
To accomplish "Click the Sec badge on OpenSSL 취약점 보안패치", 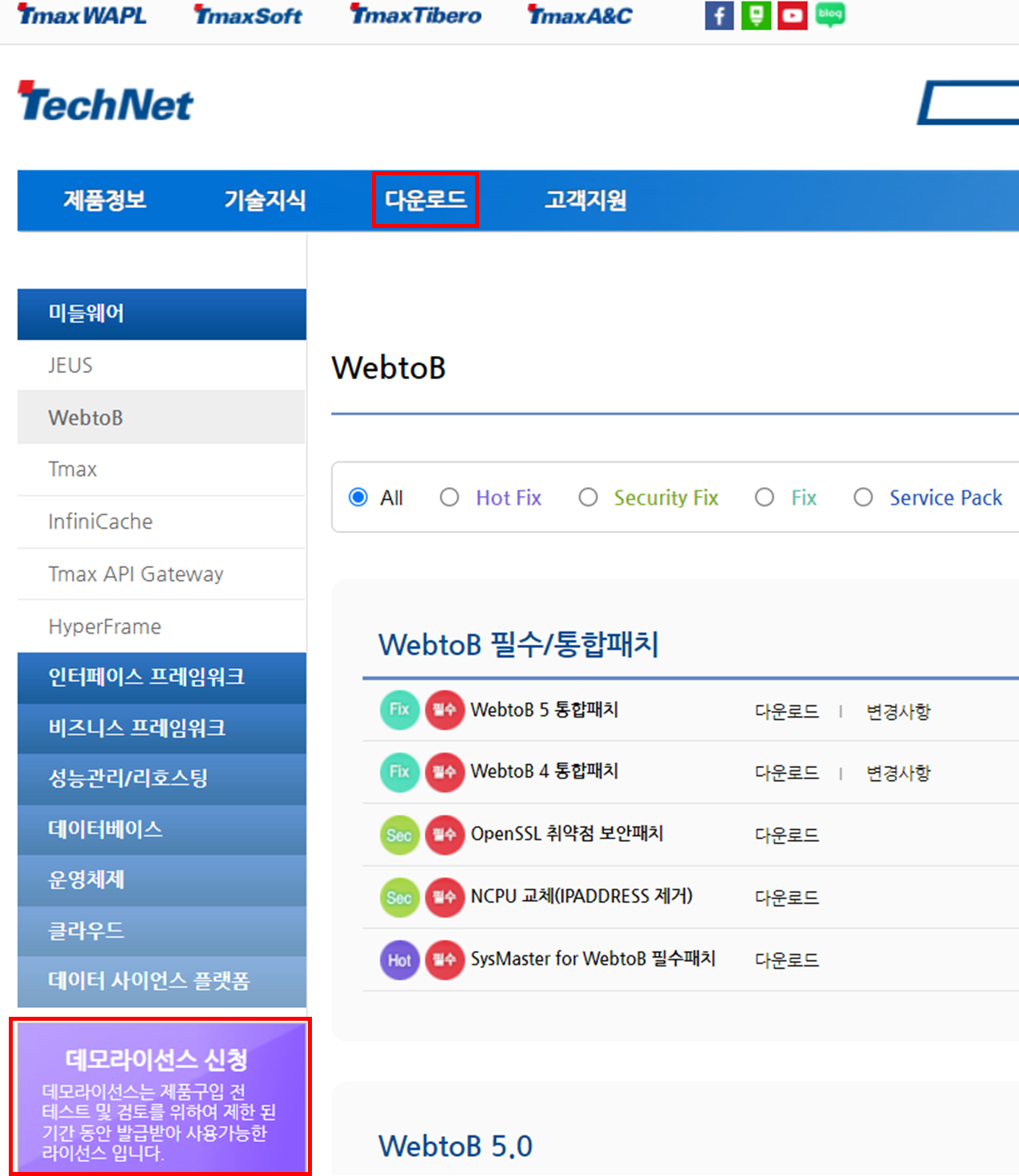I will [398, 834].
